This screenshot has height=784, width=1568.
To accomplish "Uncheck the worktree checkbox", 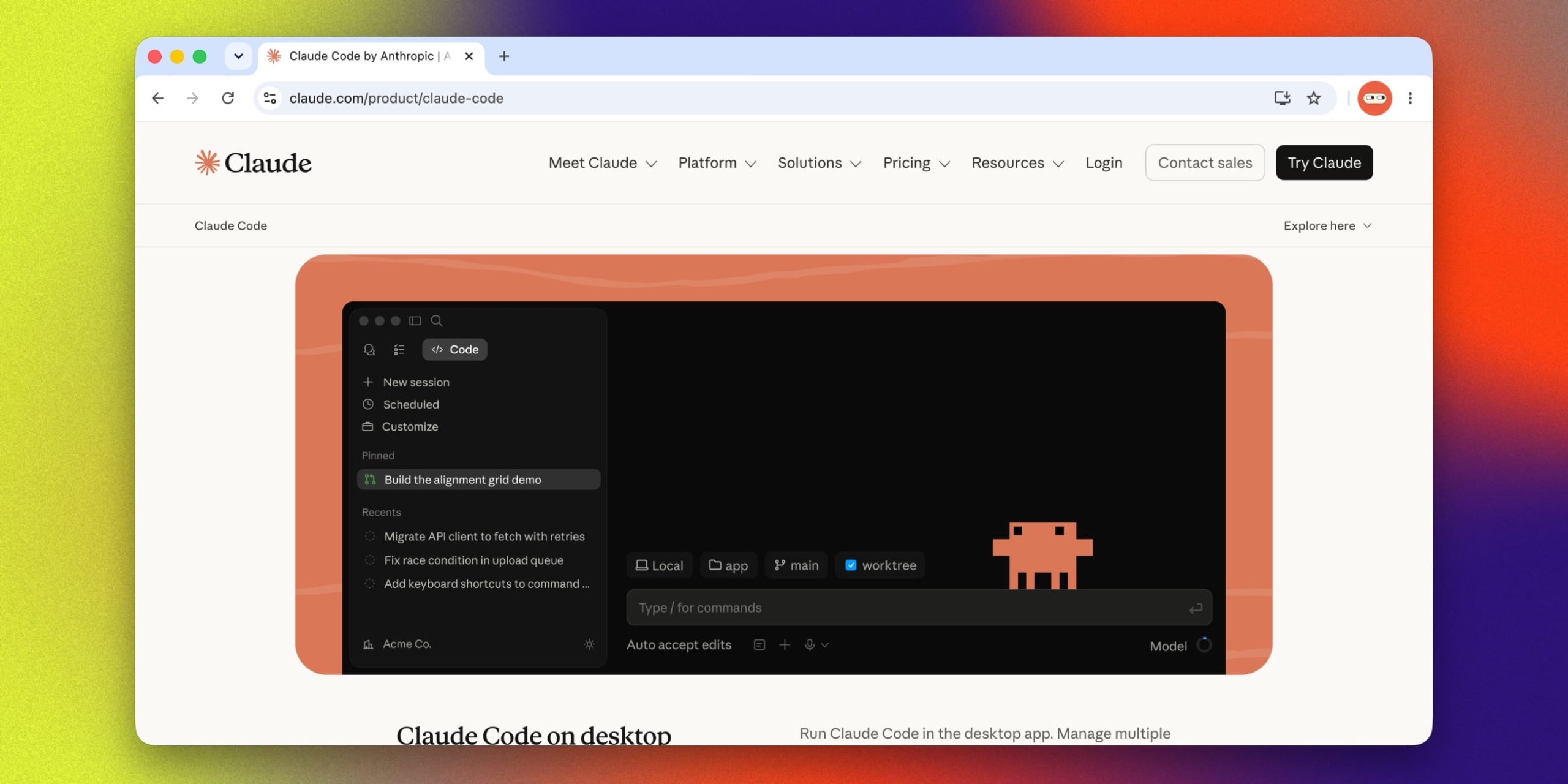I will pos(851,565).
